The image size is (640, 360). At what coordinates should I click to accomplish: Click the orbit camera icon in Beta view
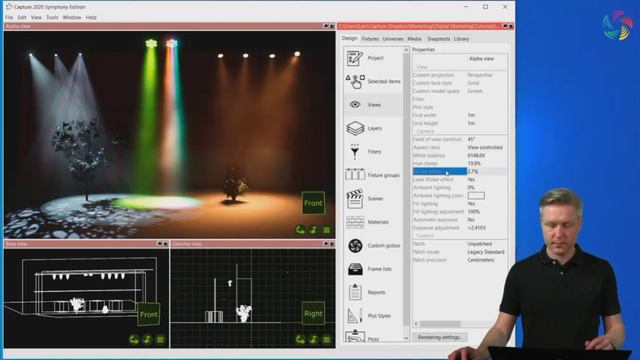click(x=134, y=340)
